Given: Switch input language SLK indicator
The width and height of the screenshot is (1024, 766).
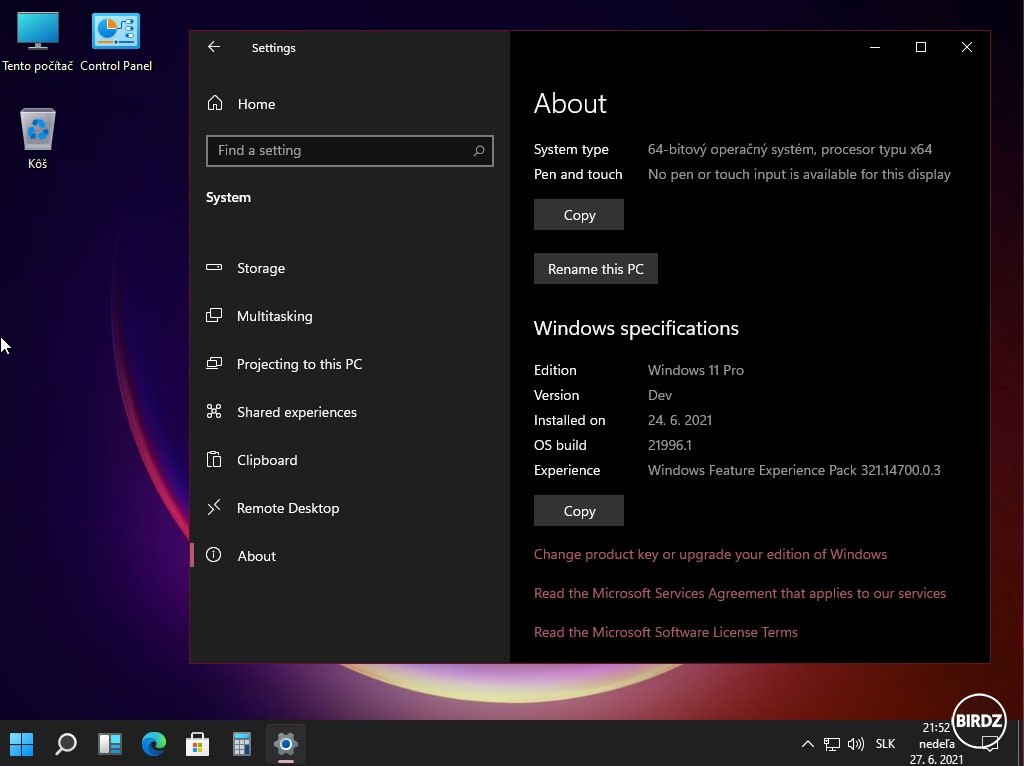Looking at the screenshot, I should (885, 744).
